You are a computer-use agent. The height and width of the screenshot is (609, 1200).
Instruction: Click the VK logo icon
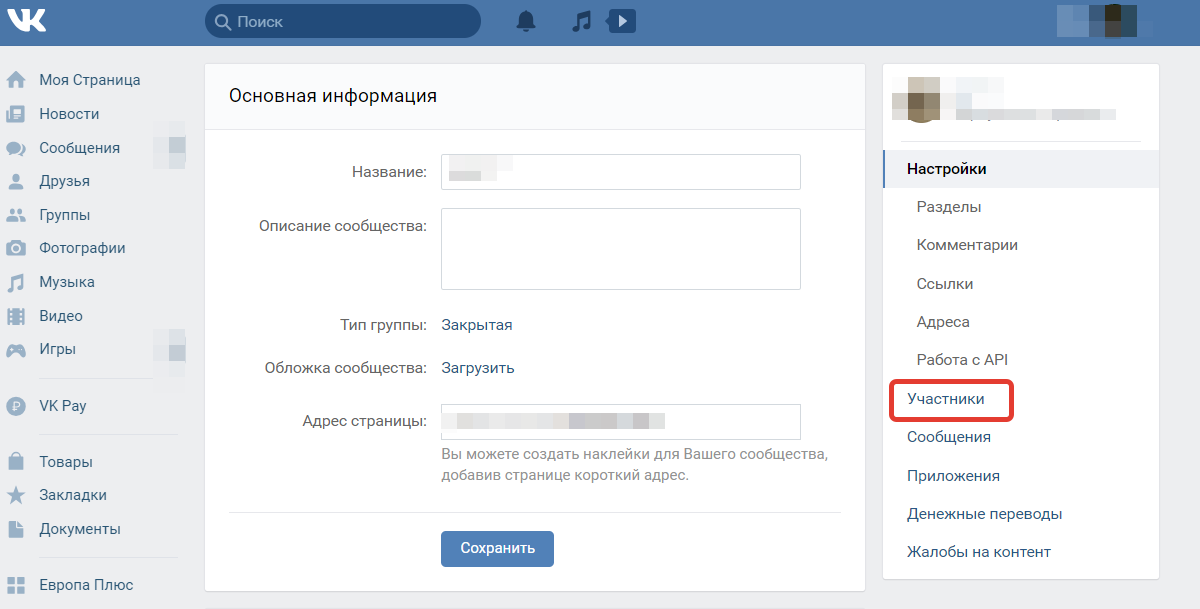[25, 20]
